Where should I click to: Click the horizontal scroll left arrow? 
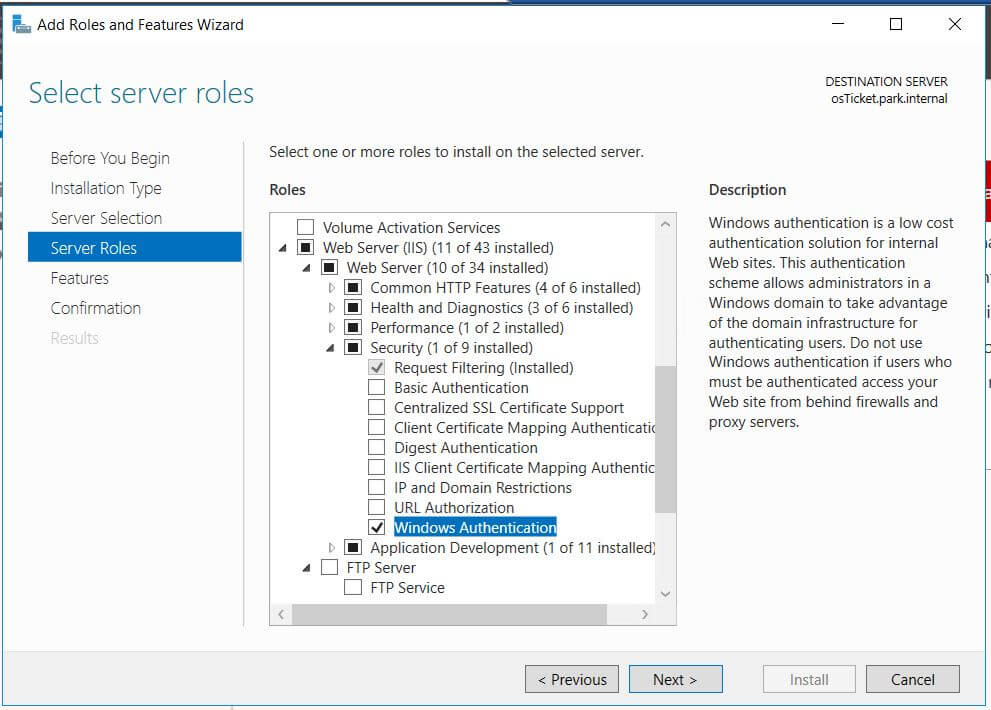(x=281, y=614)
